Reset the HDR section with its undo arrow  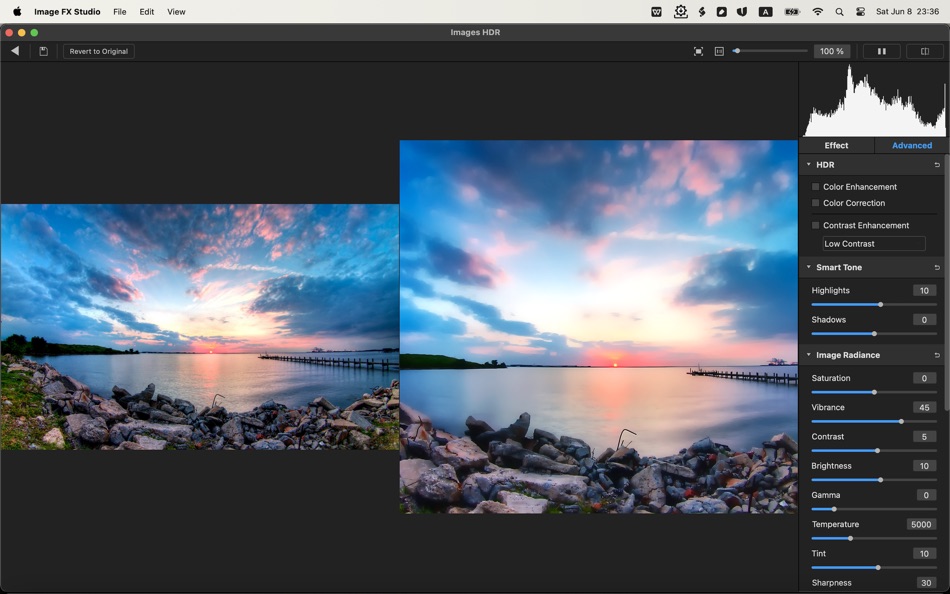tap(937, 164)
